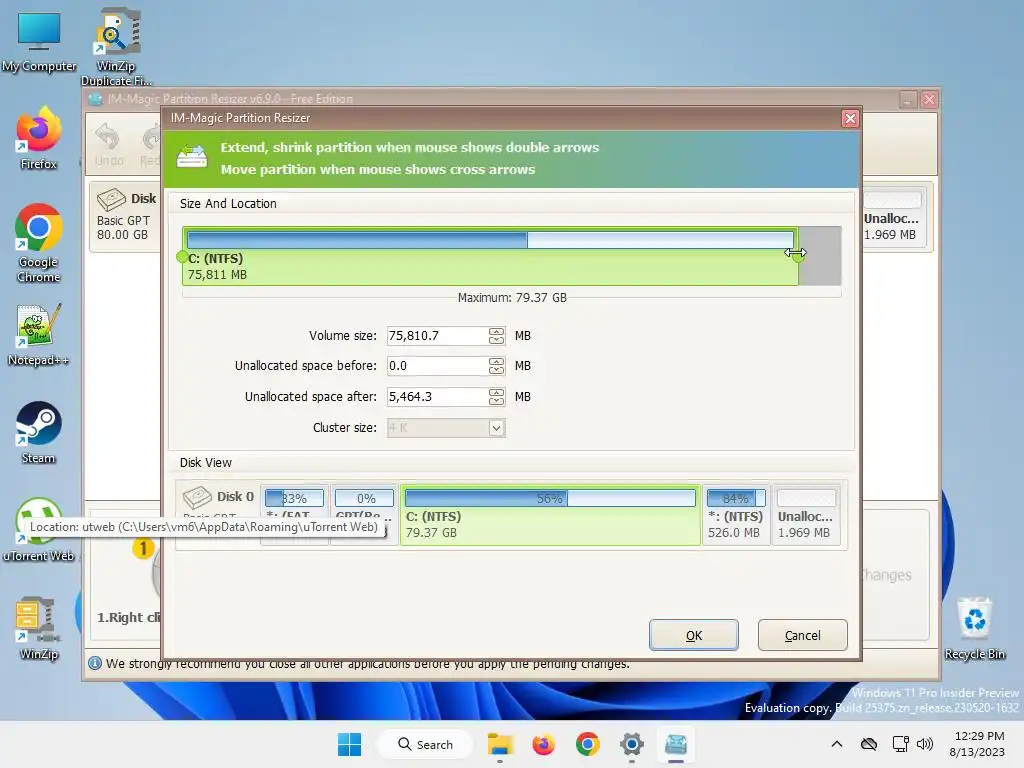1024x768 pixels.
Task: Click the Unallocated space before spinner arrows
Action: click(x=496, y=366)
